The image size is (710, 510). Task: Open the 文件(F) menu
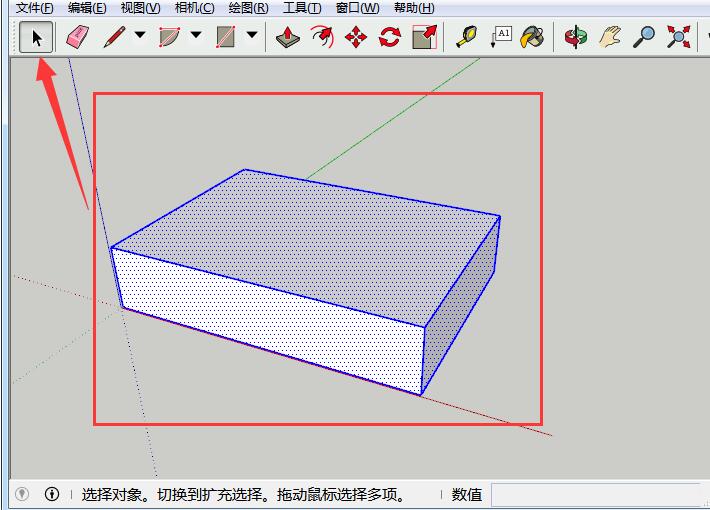(x=34, y=8)
